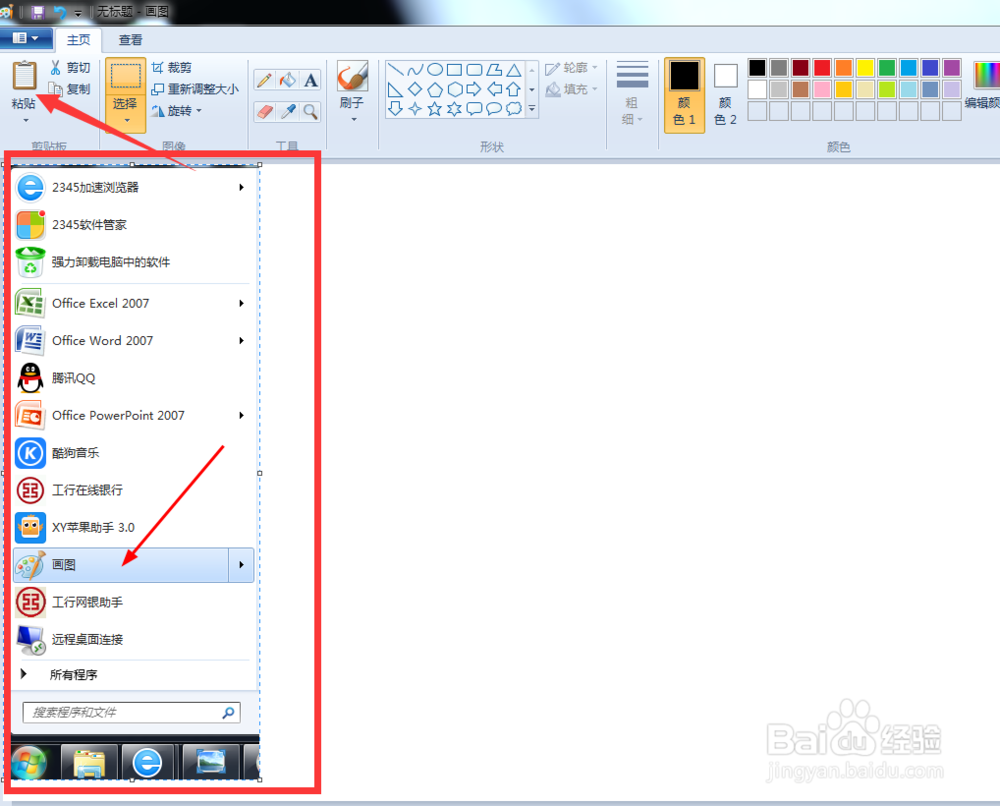Pick the red color swatch

coord(822,68)
